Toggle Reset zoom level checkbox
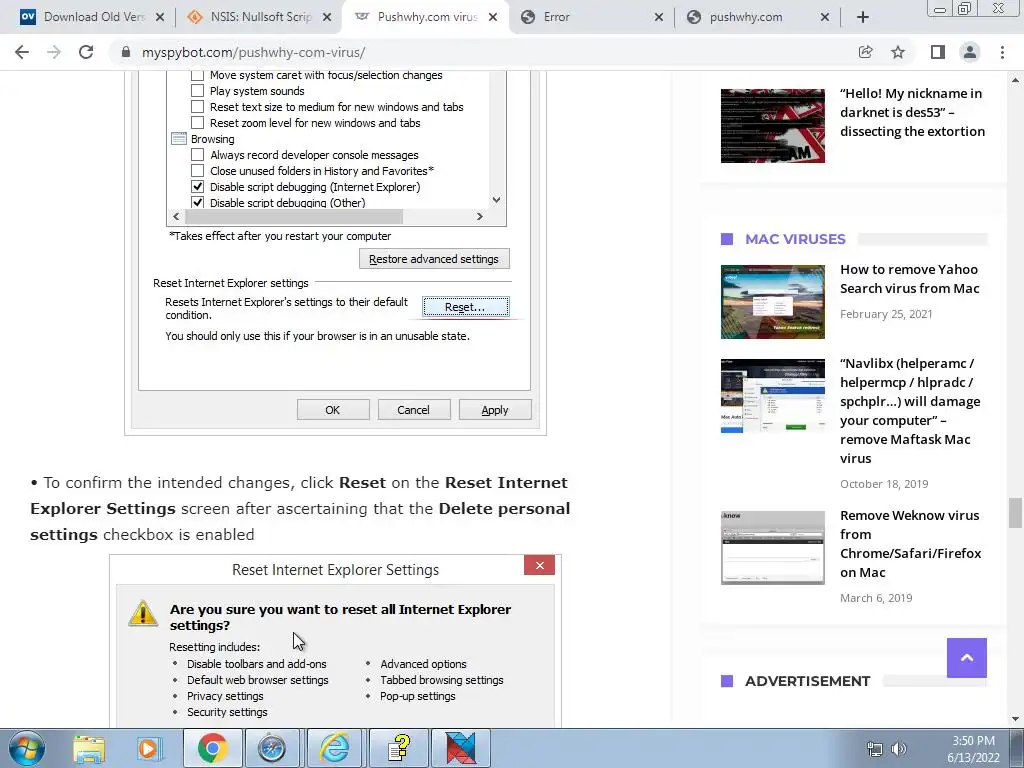Screen dimensions: 1024x768 (197, 123)
